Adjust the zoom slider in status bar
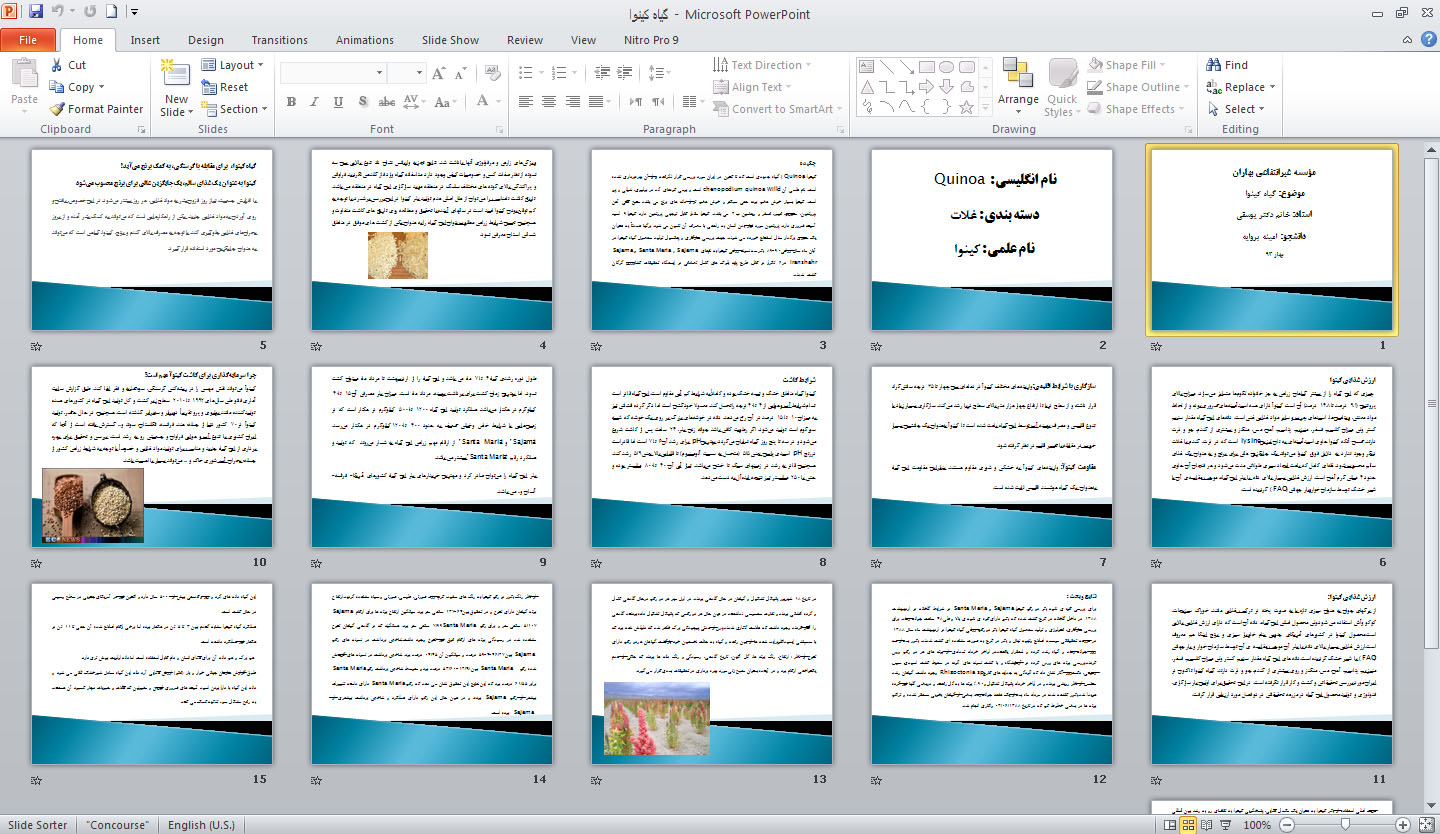 coord(1344,825)
